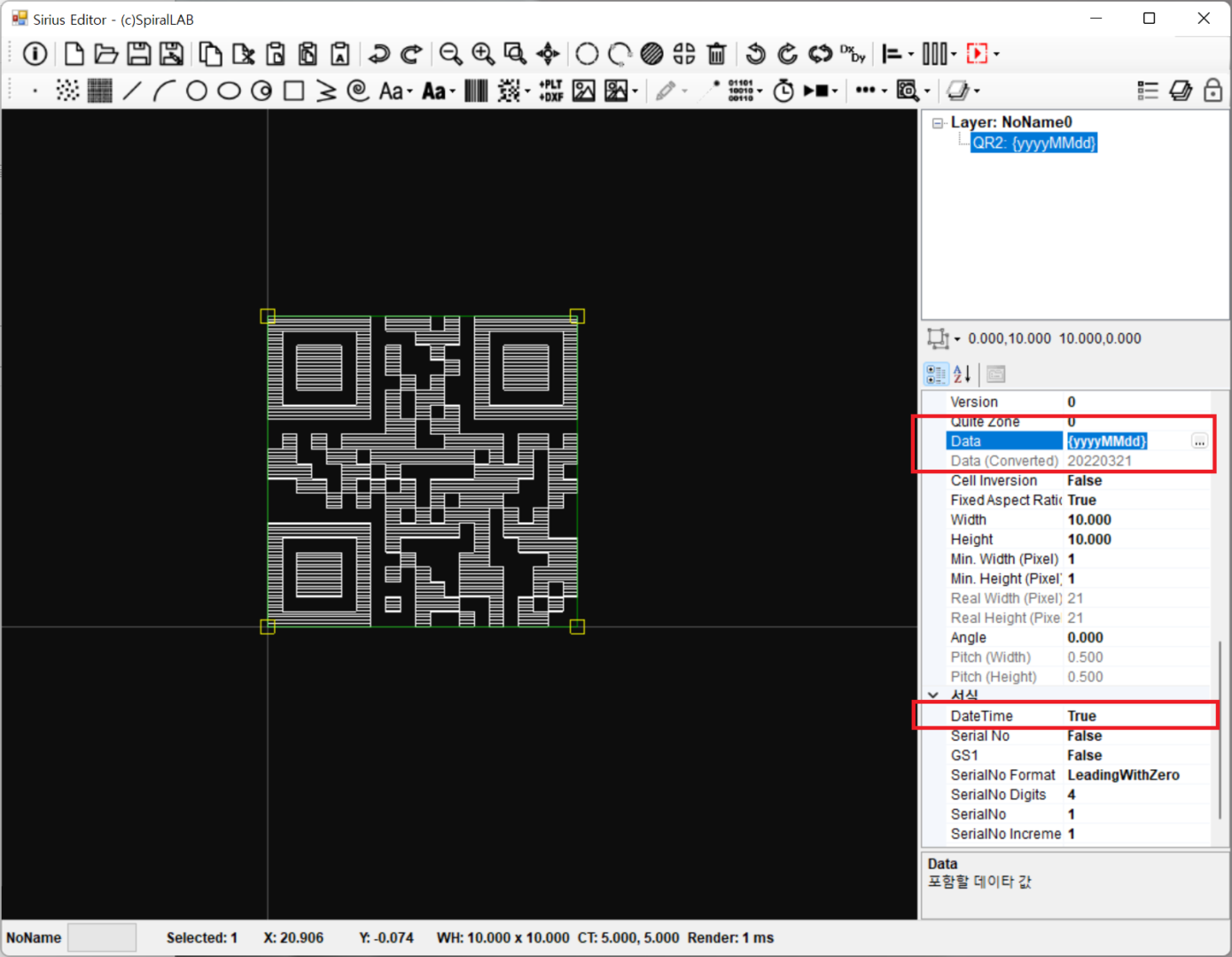Click the Save As icon
This screenshot has height=957, width=1232.
(x=172, y=54)
